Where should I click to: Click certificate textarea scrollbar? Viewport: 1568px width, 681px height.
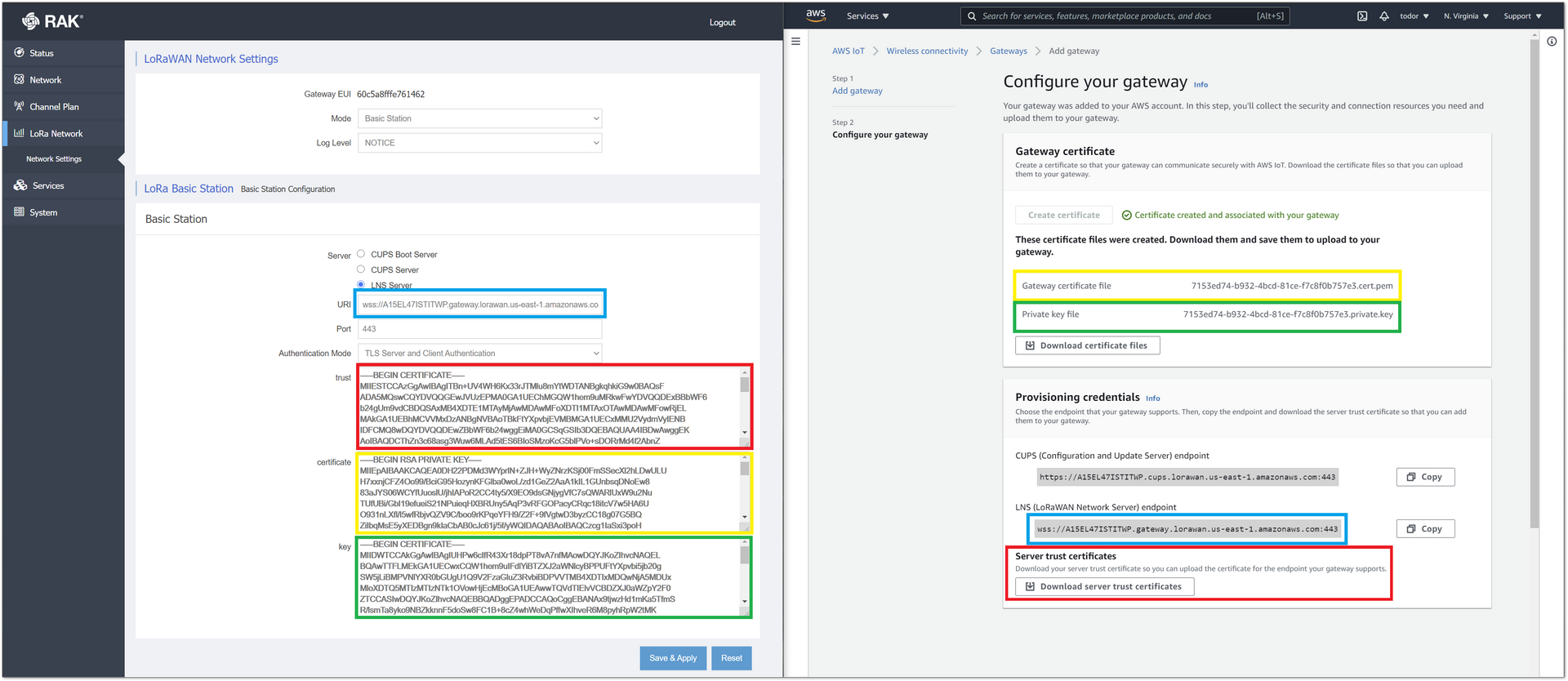(745, 487)
